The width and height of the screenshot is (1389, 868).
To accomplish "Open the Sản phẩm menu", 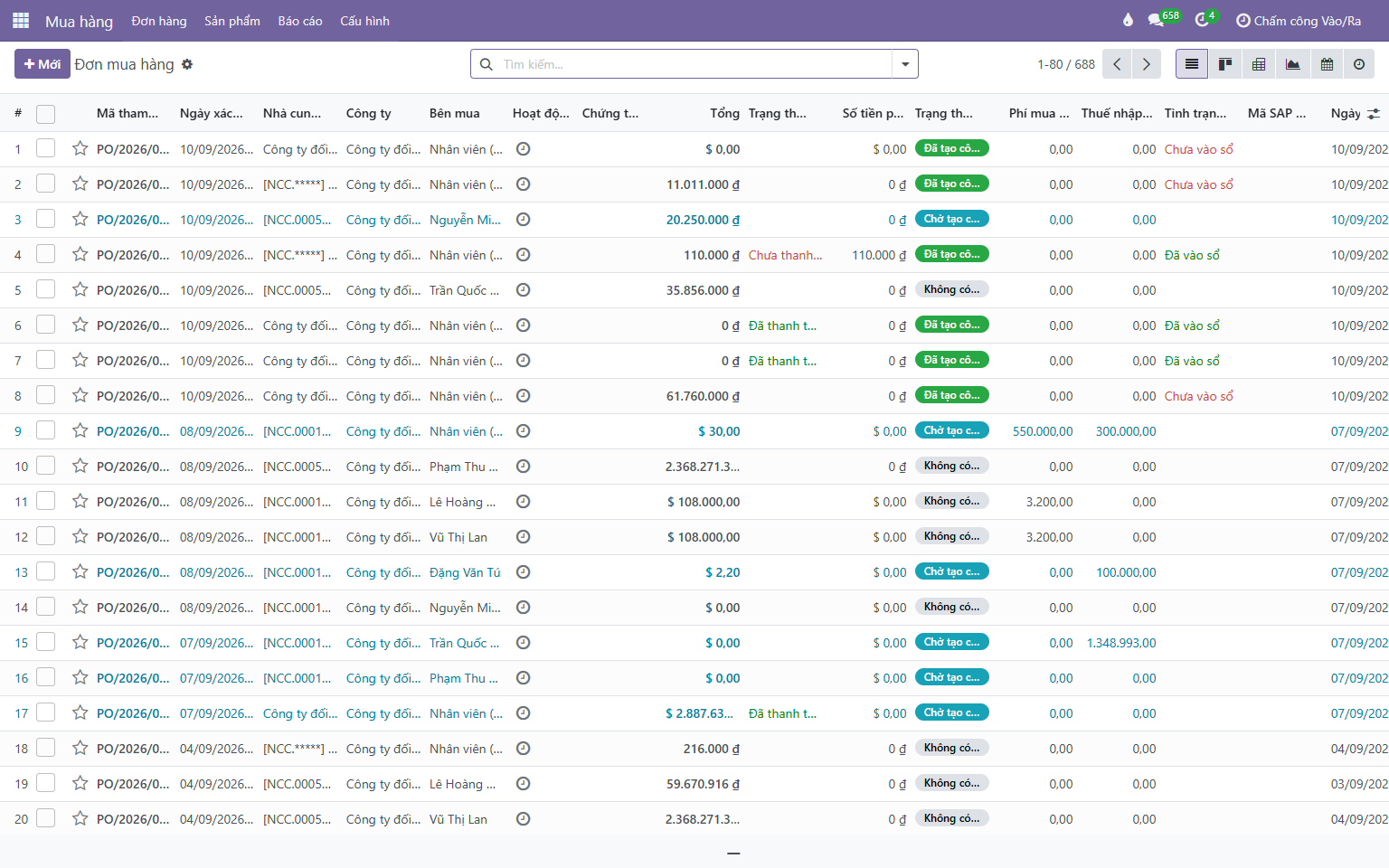I will coord(232,21).
